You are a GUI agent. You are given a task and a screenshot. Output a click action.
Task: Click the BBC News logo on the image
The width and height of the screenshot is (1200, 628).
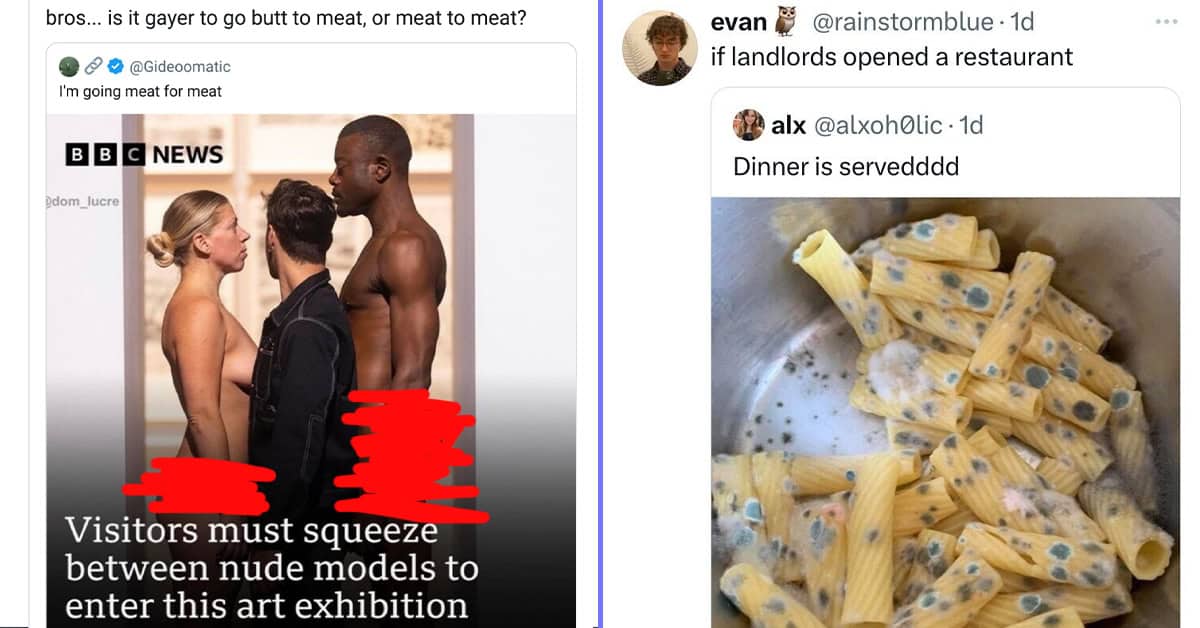(144, 154)
